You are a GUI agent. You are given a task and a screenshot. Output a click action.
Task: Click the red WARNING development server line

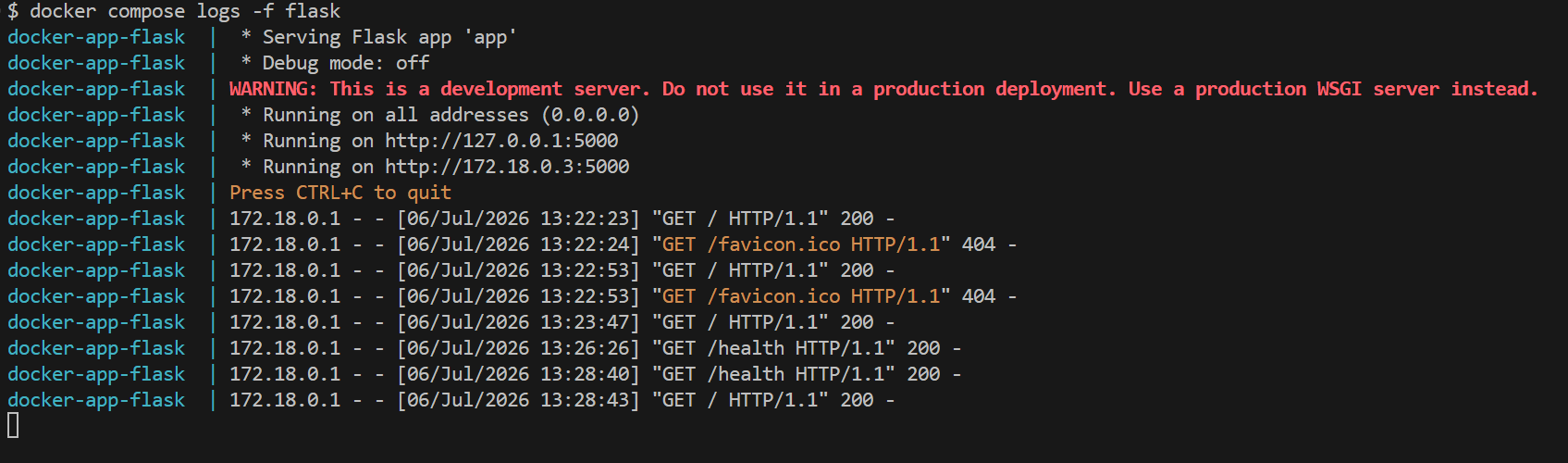(x=883, y=89)
